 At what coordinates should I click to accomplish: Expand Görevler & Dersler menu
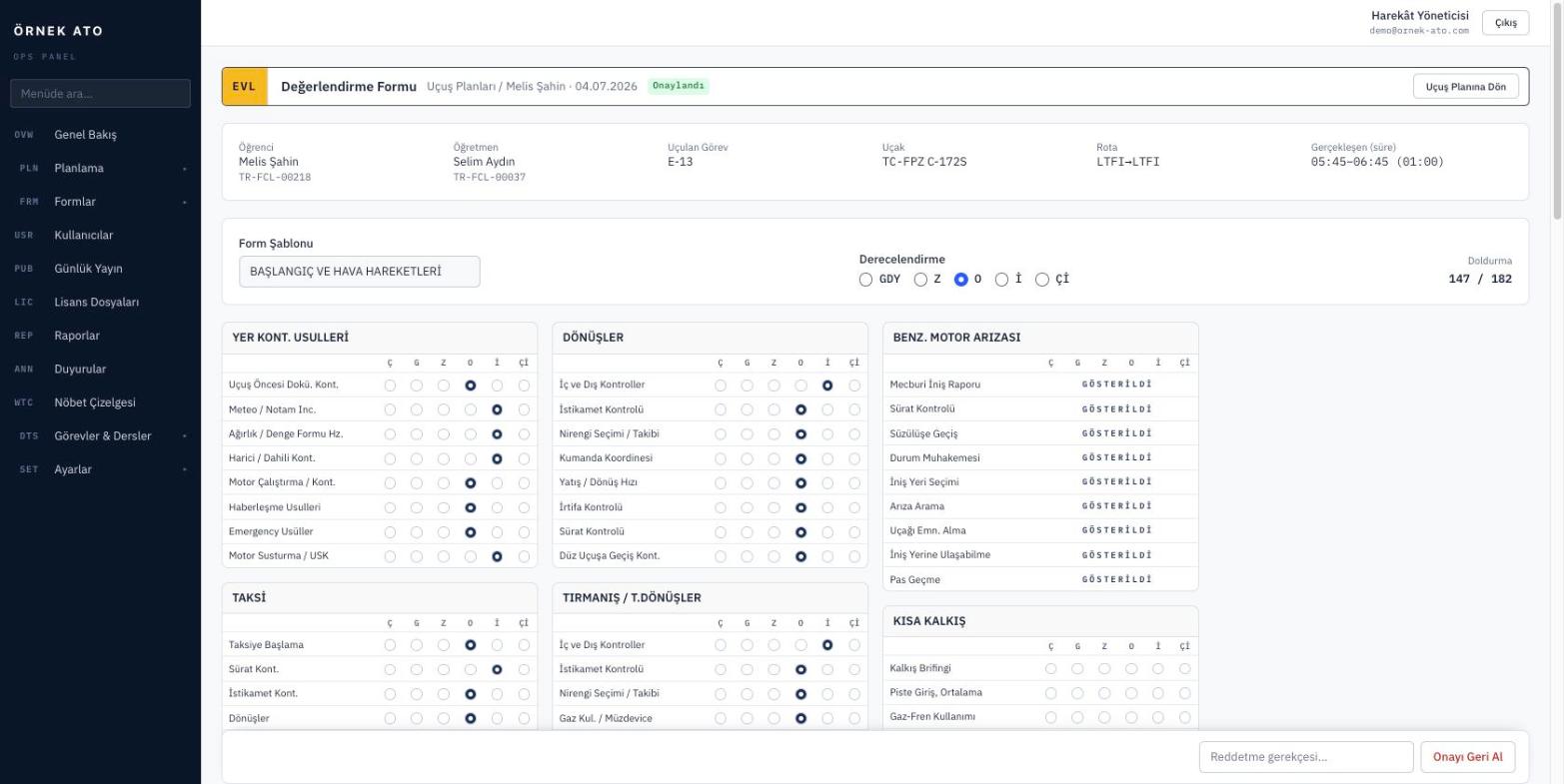coord(100,435)
